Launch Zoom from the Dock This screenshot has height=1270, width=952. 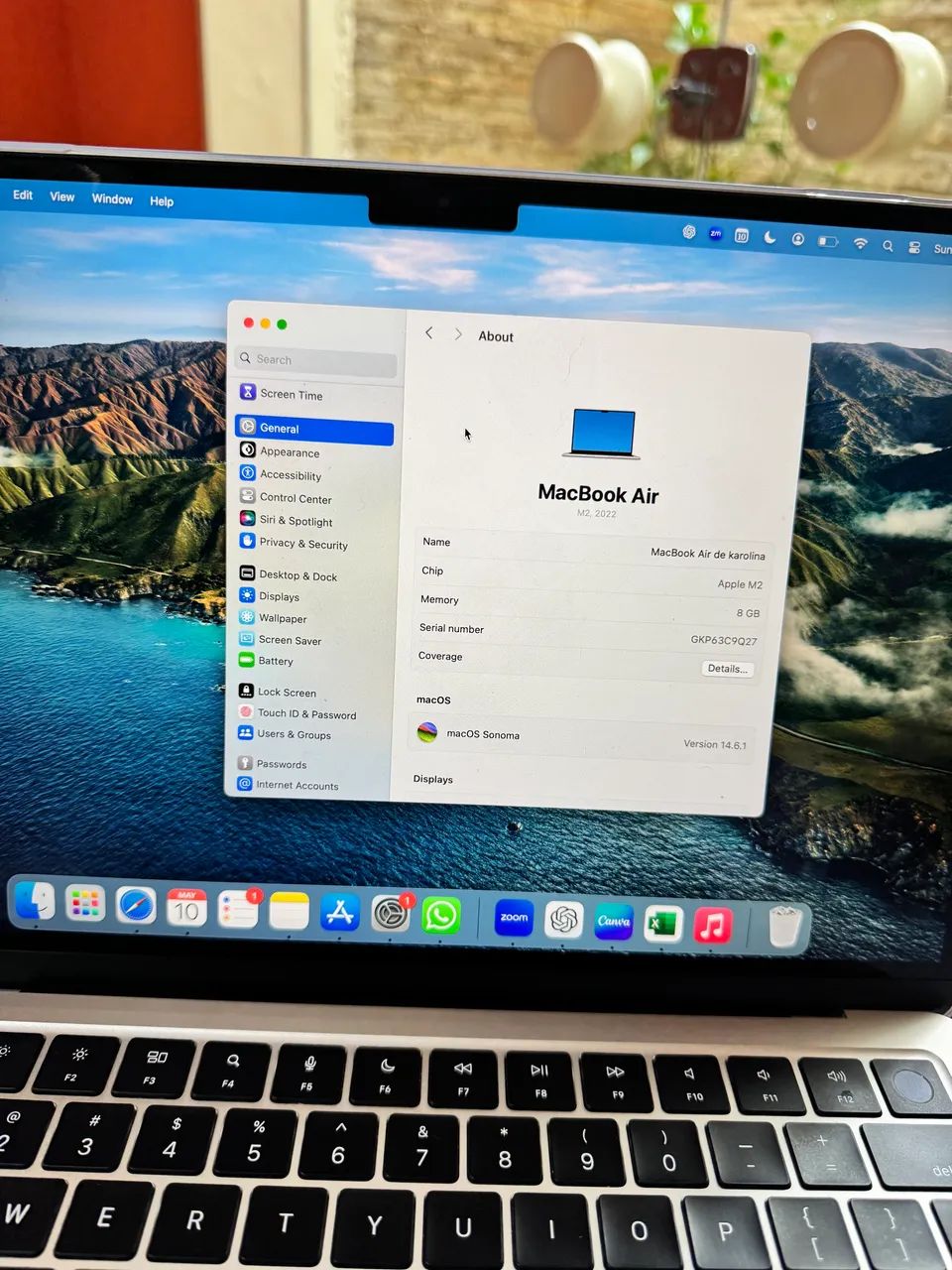pos(514,919)
